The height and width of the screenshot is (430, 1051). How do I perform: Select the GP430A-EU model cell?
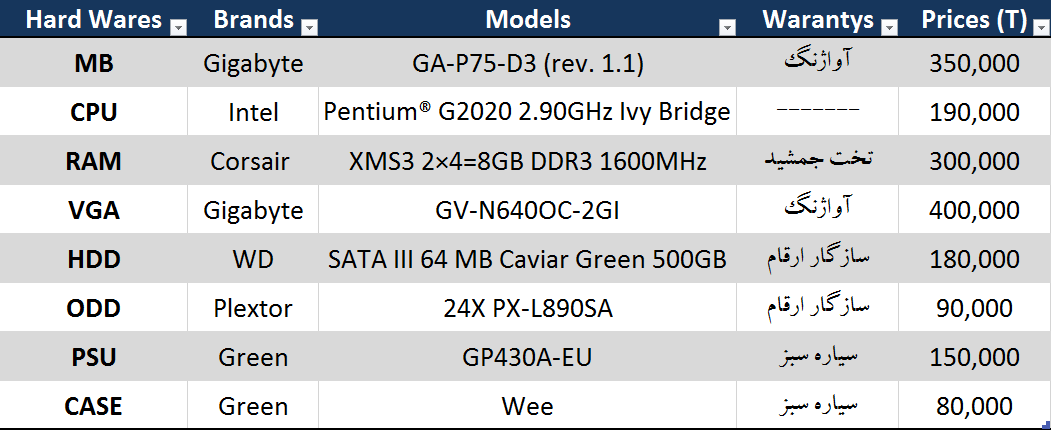coord(528,357)
